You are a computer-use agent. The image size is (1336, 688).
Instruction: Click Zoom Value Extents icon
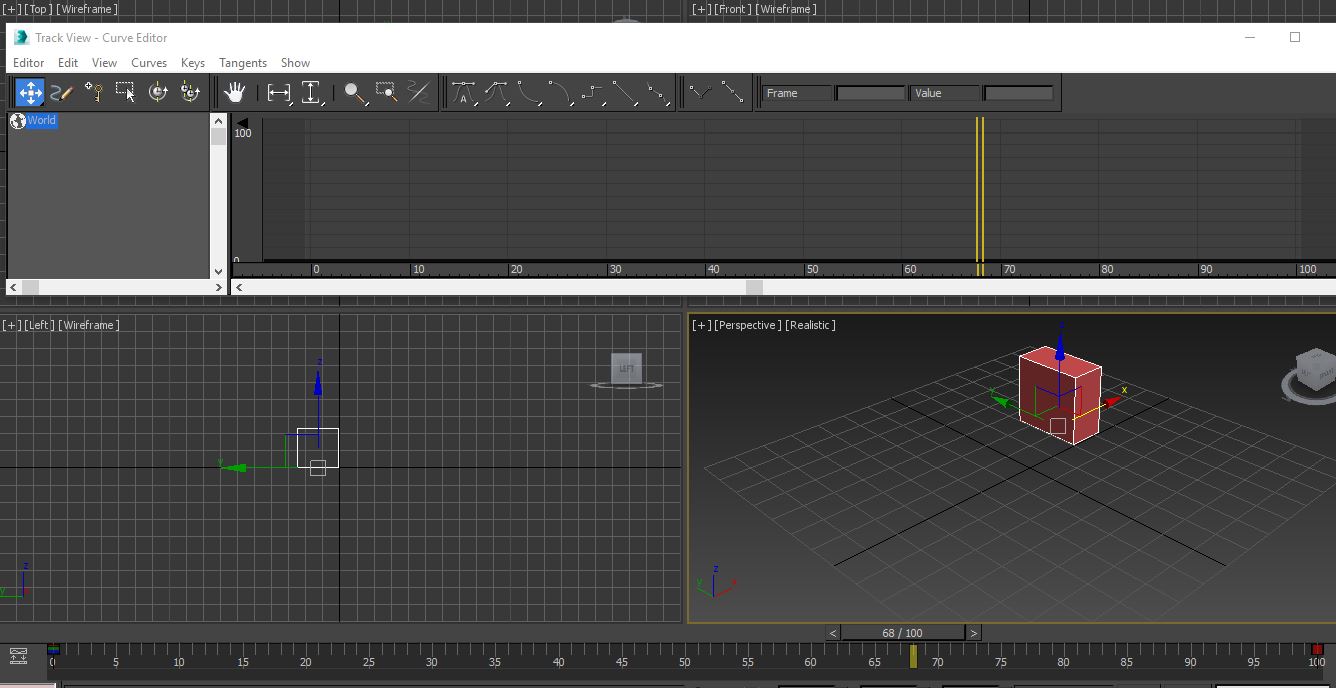[x=311, y=93]
